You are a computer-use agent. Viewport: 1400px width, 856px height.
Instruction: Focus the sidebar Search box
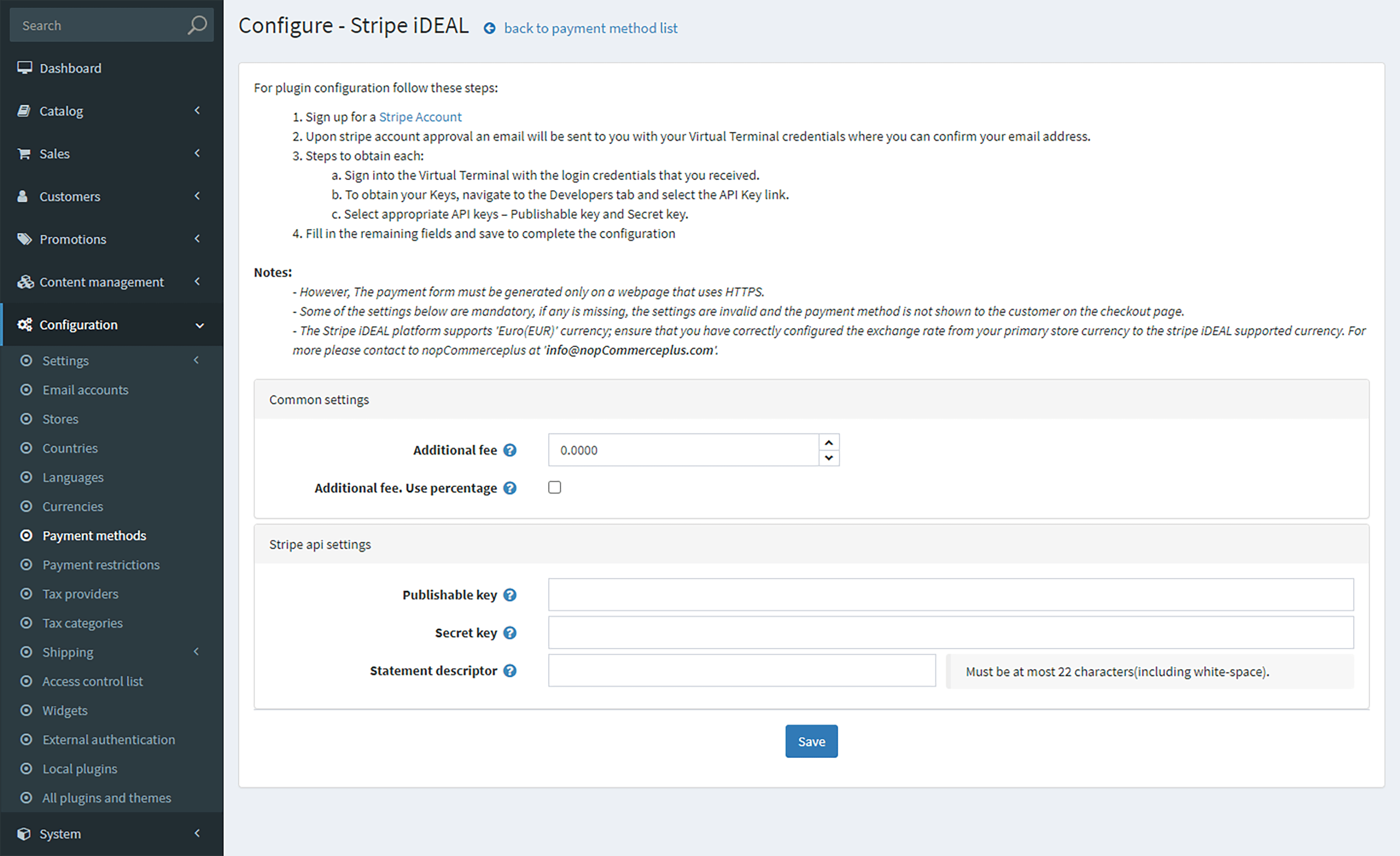(x=112, y=25)
